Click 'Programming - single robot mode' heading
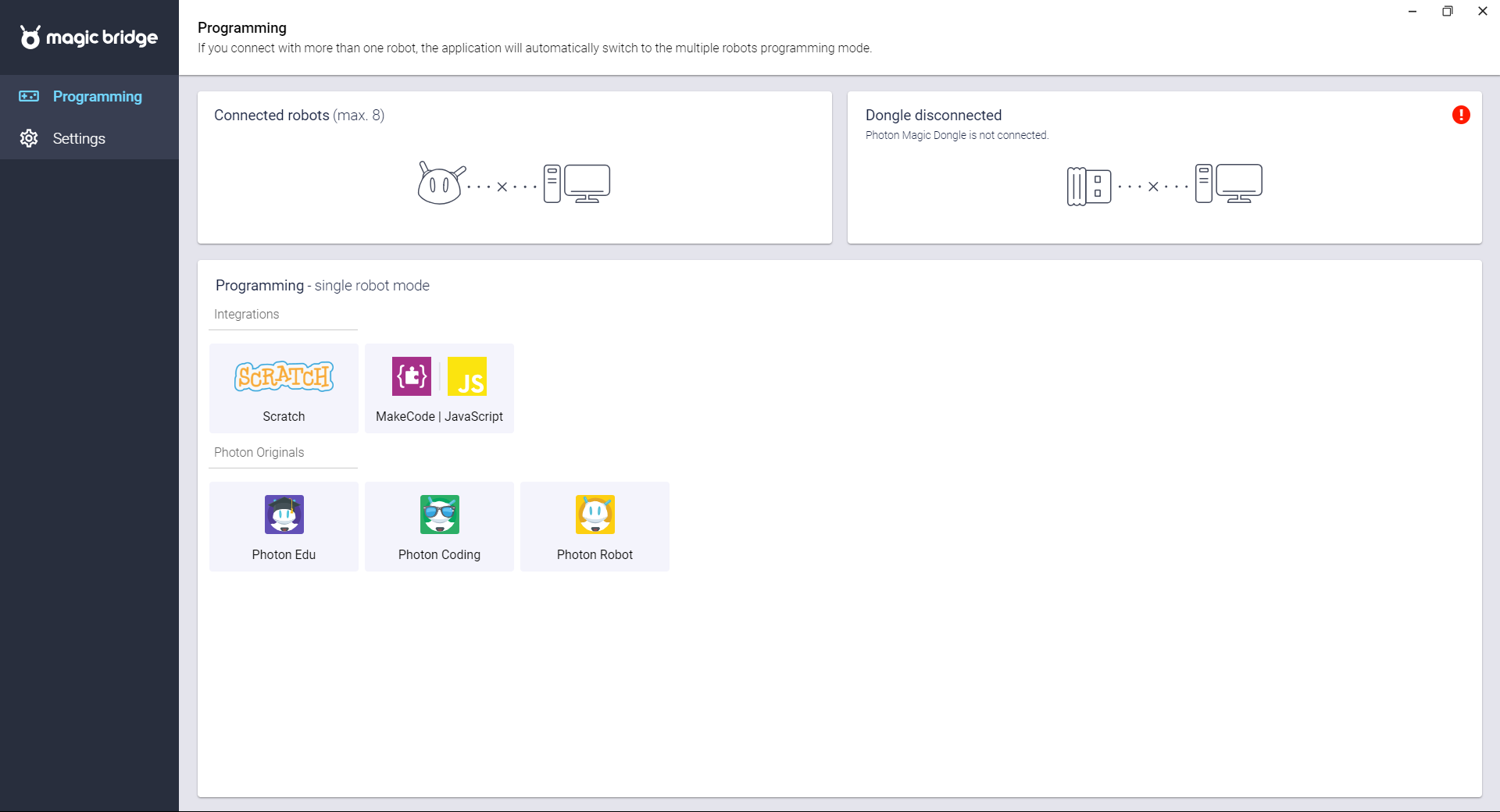The image size is (1500, 812). point(323,285)
